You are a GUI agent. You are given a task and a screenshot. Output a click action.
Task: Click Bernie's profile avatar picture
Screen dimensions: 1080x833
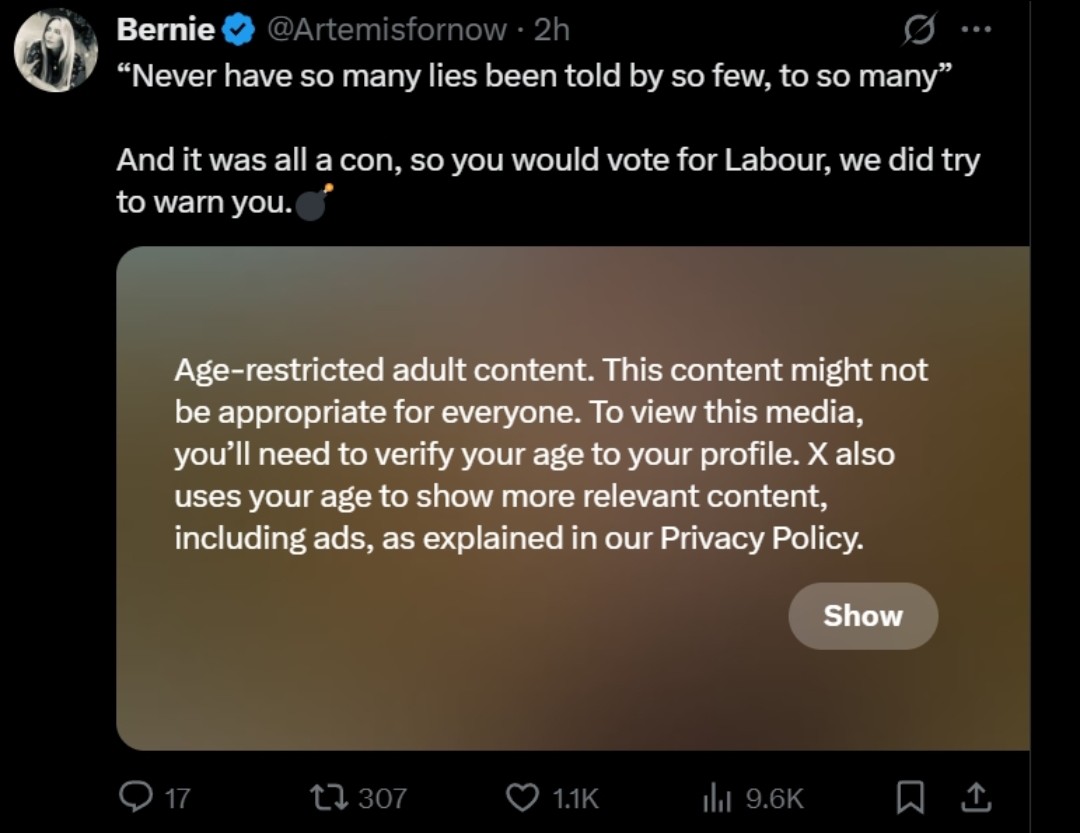pyautogui.click(x=56, y=50)
